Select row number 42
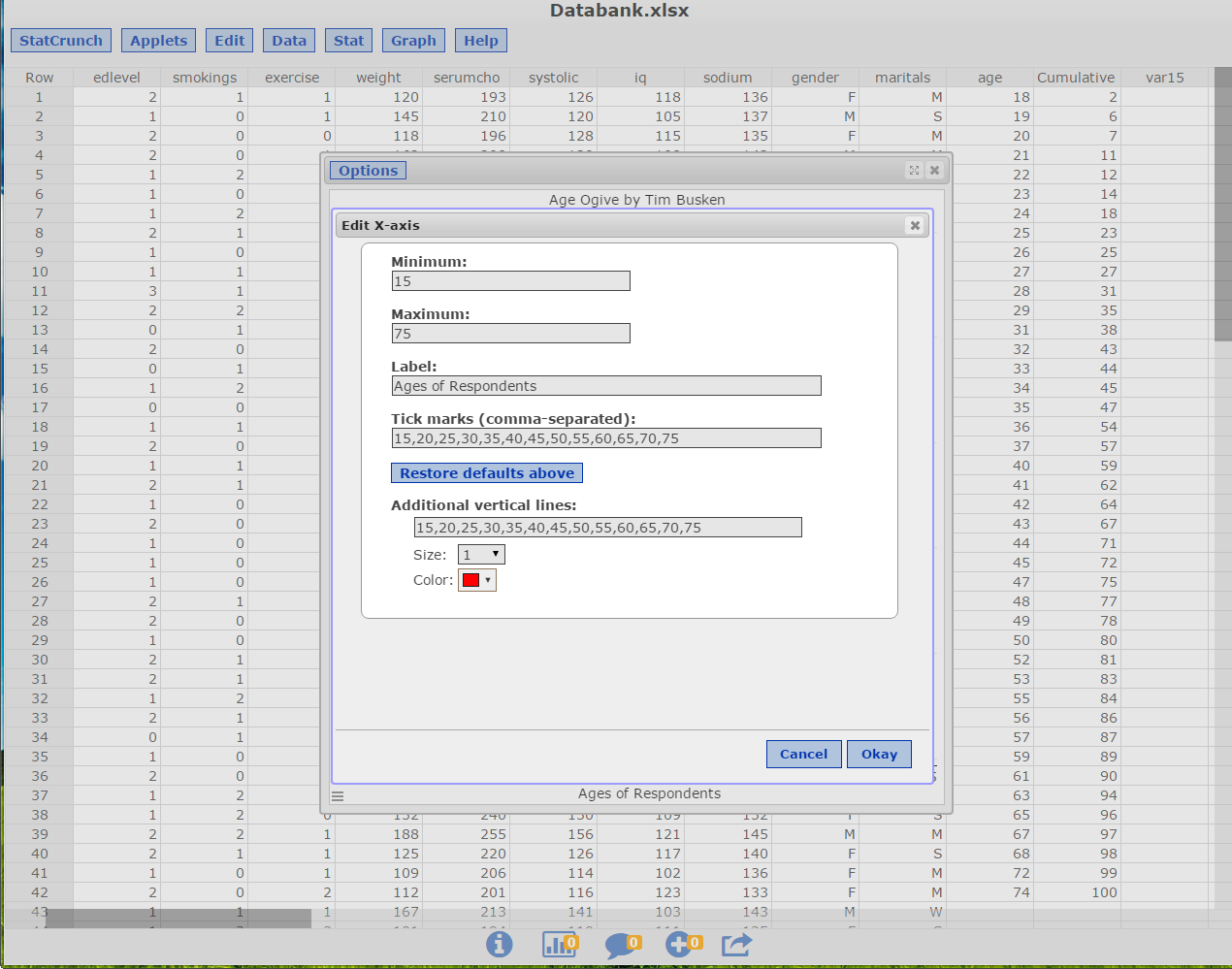The width and height of the screenshot is (1232, 969). coord(40,892)
